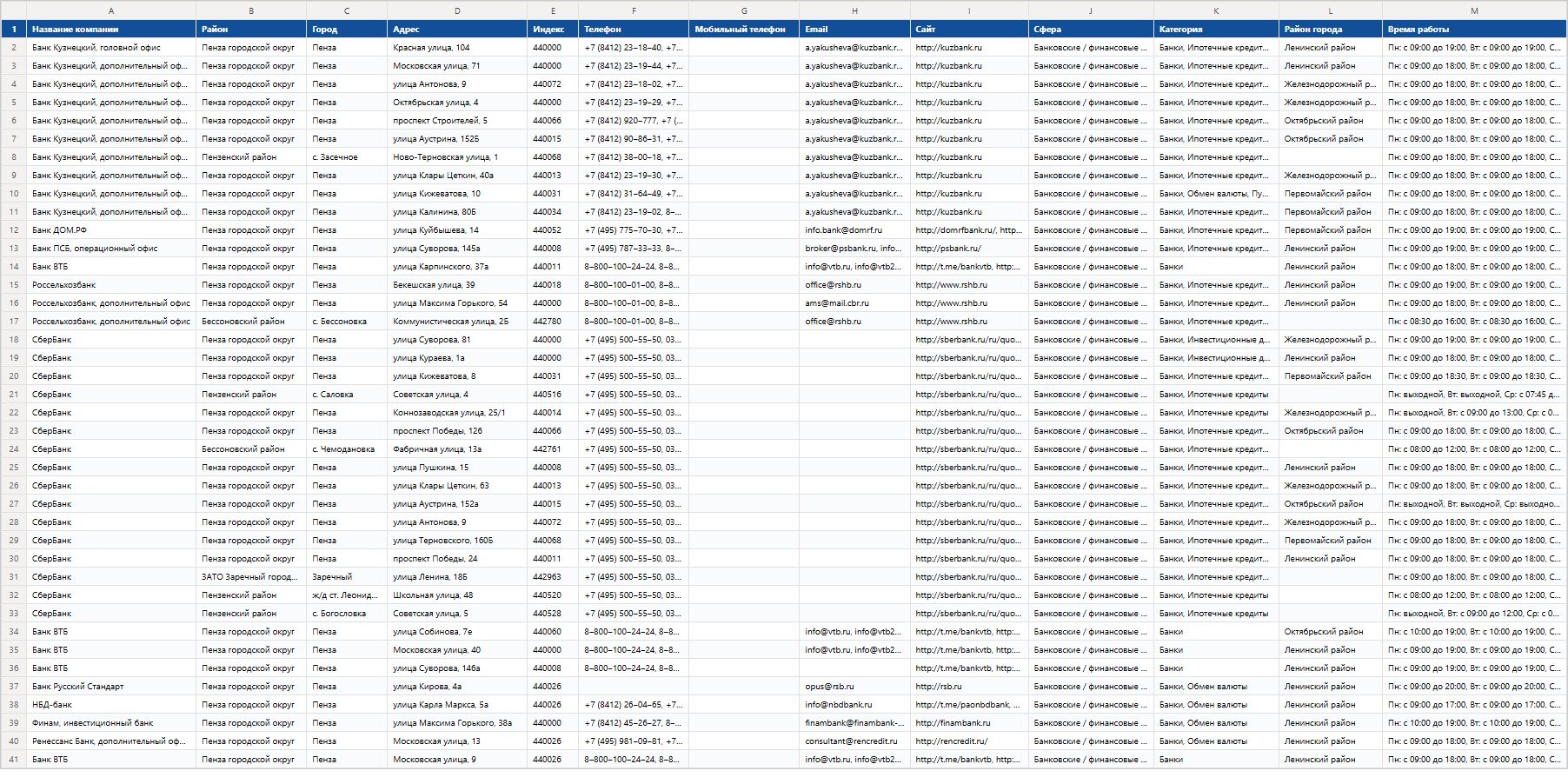Select row 37 by its row number

coord(13,687)
